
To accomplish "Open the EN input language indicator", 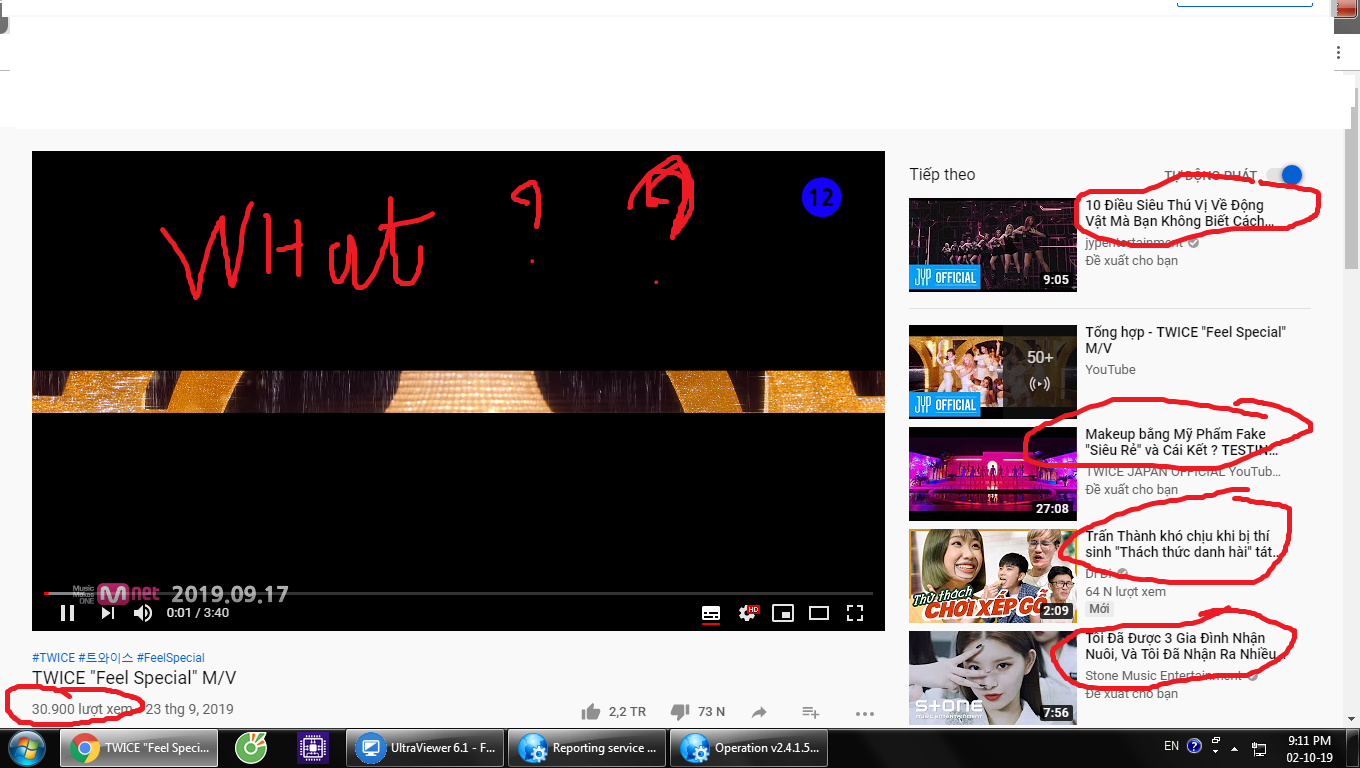I will [1172, 746].
